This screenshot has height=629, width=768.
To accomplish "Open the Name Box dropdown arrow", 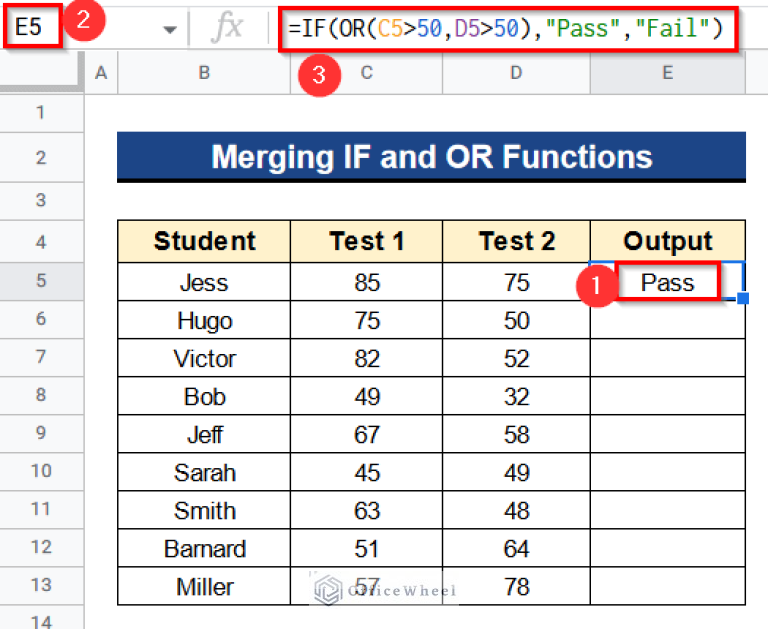I will (x=169, y=29).
